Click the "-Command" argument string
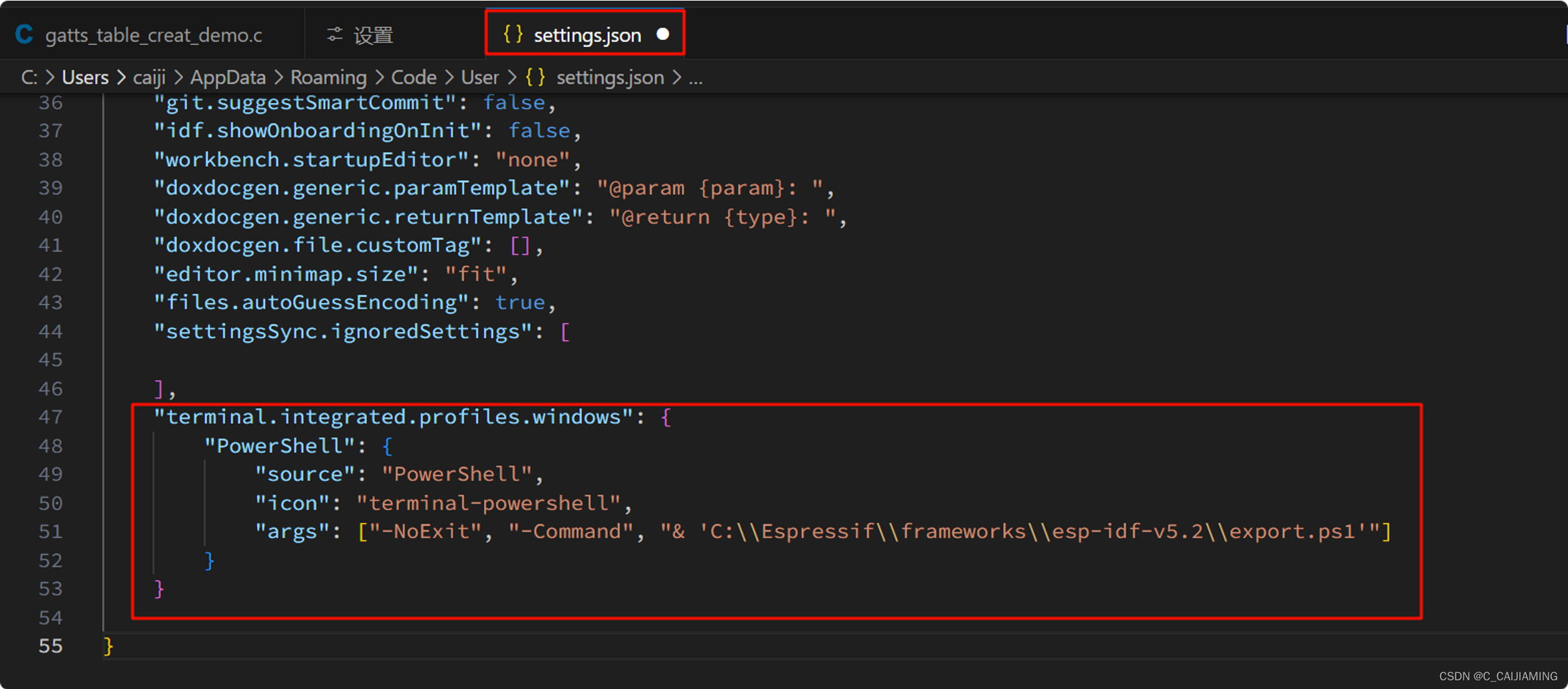This screenshot has width=1568, height=689. [x=570, y=532]
